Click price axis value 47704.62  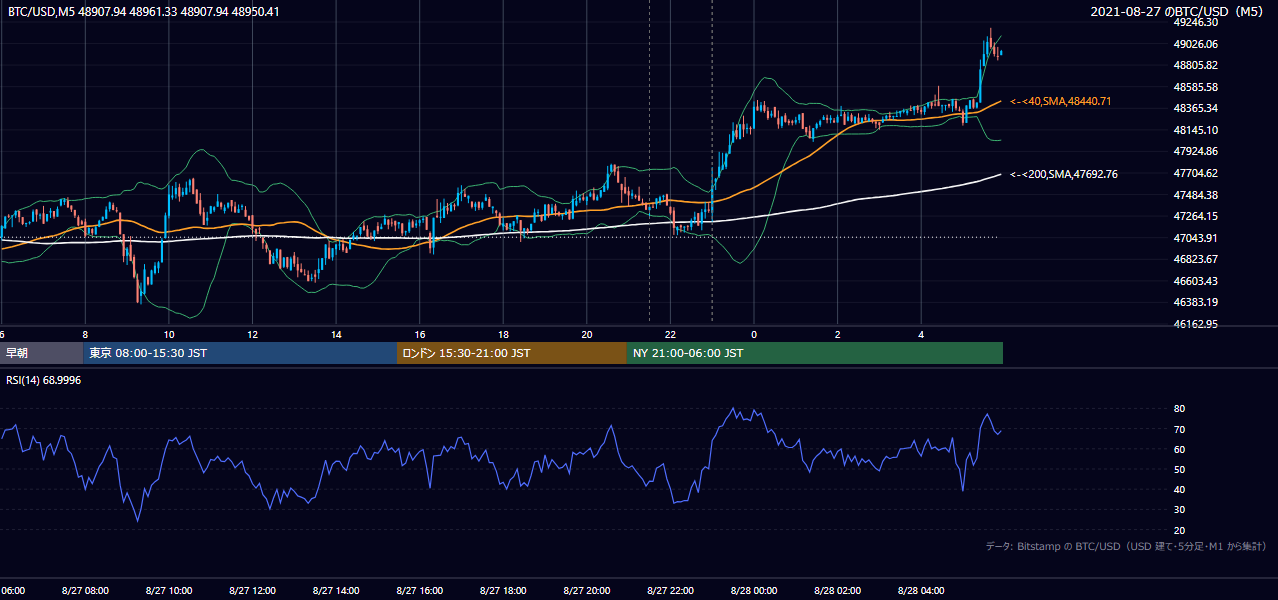[1195, 173]
